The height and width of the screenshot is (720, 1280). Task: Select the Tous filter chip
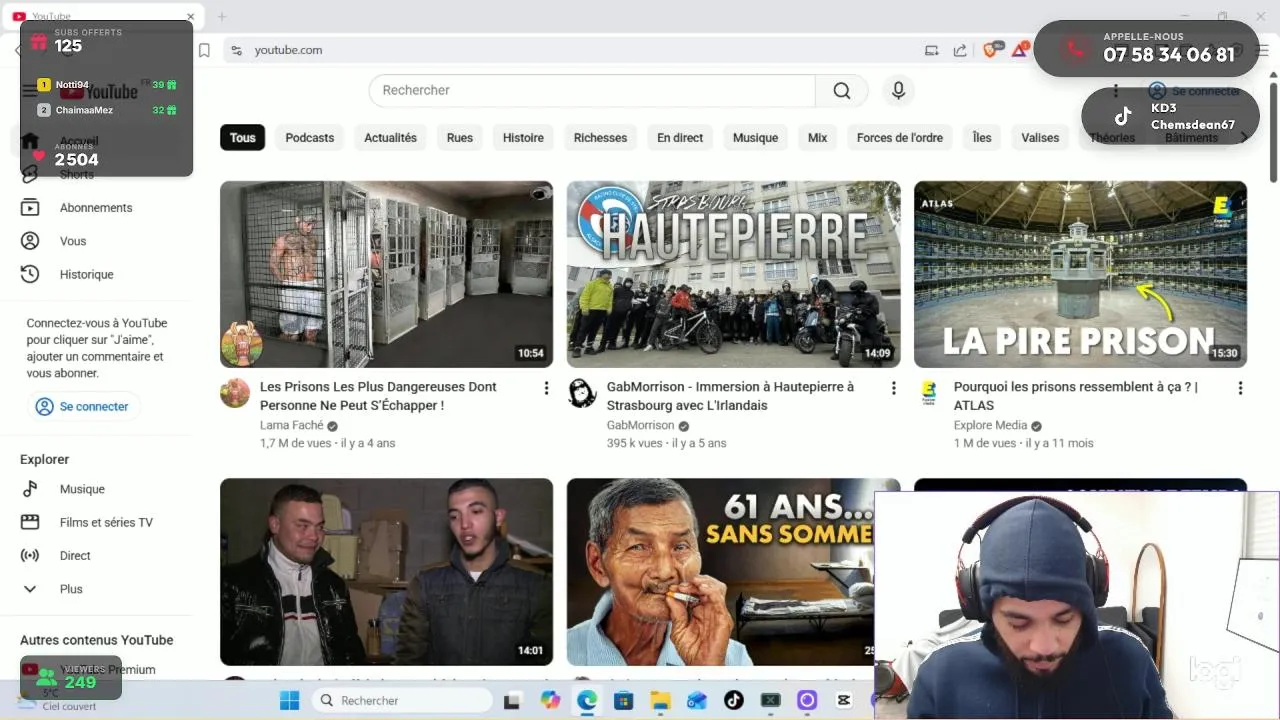click(x=242, y=138)
